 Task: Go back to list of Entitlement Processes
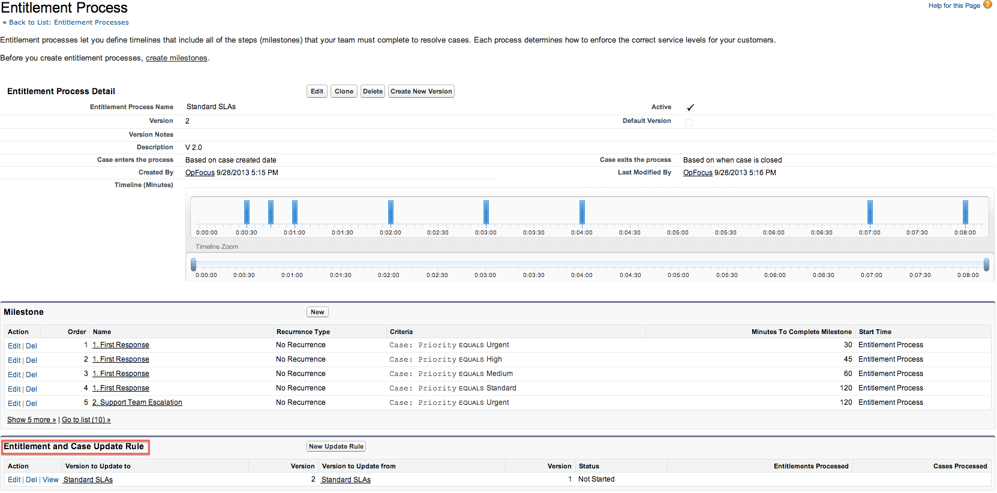pos(68,22)
